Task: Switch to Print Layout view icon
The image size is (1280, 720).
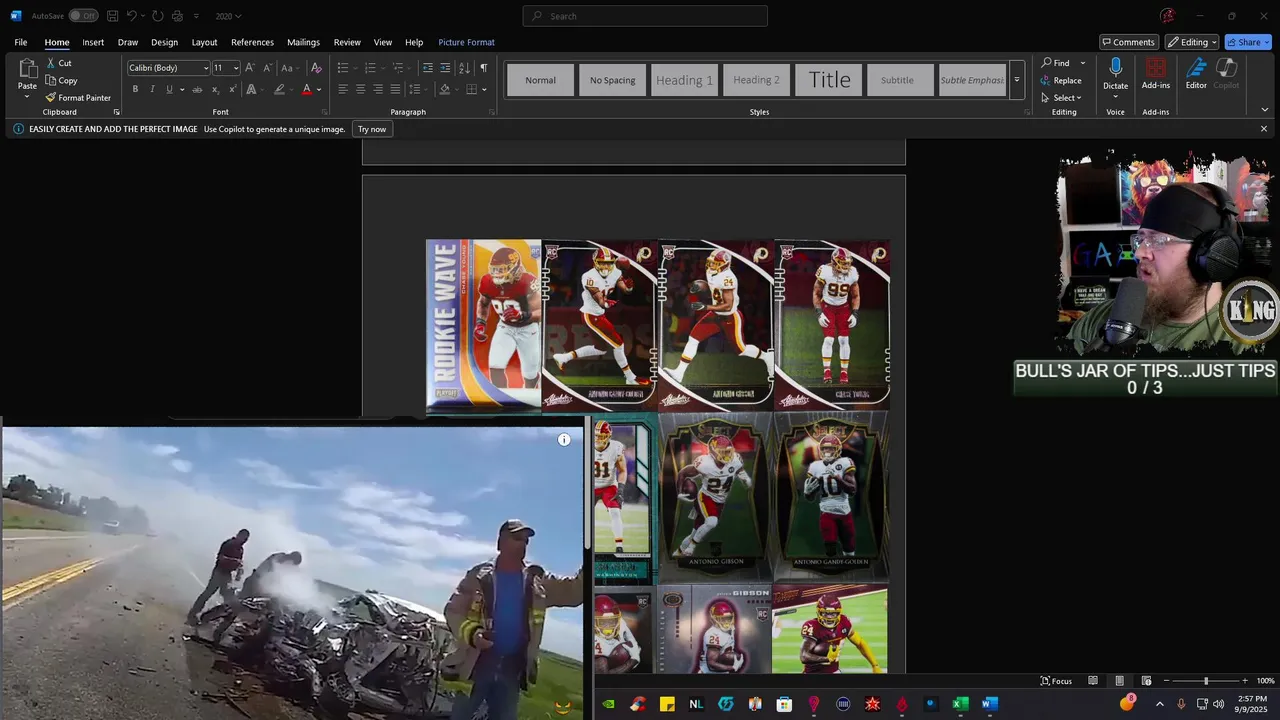Action: pyautogui.click(x=1119, y=681)
